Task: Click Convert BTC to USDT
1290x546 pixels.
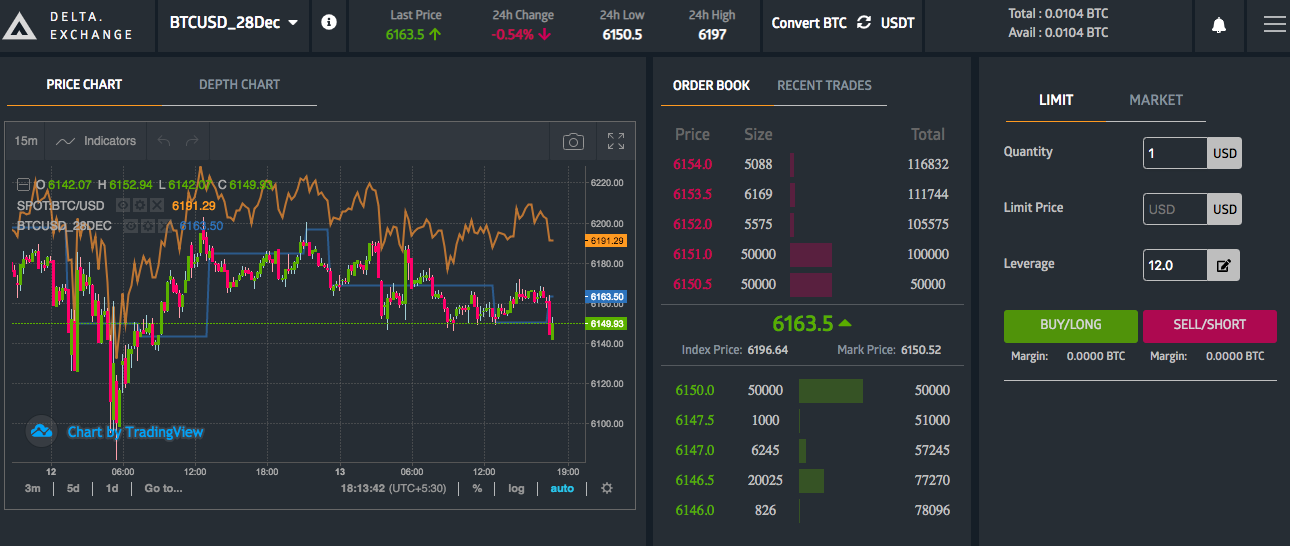Action: point(843,22)
